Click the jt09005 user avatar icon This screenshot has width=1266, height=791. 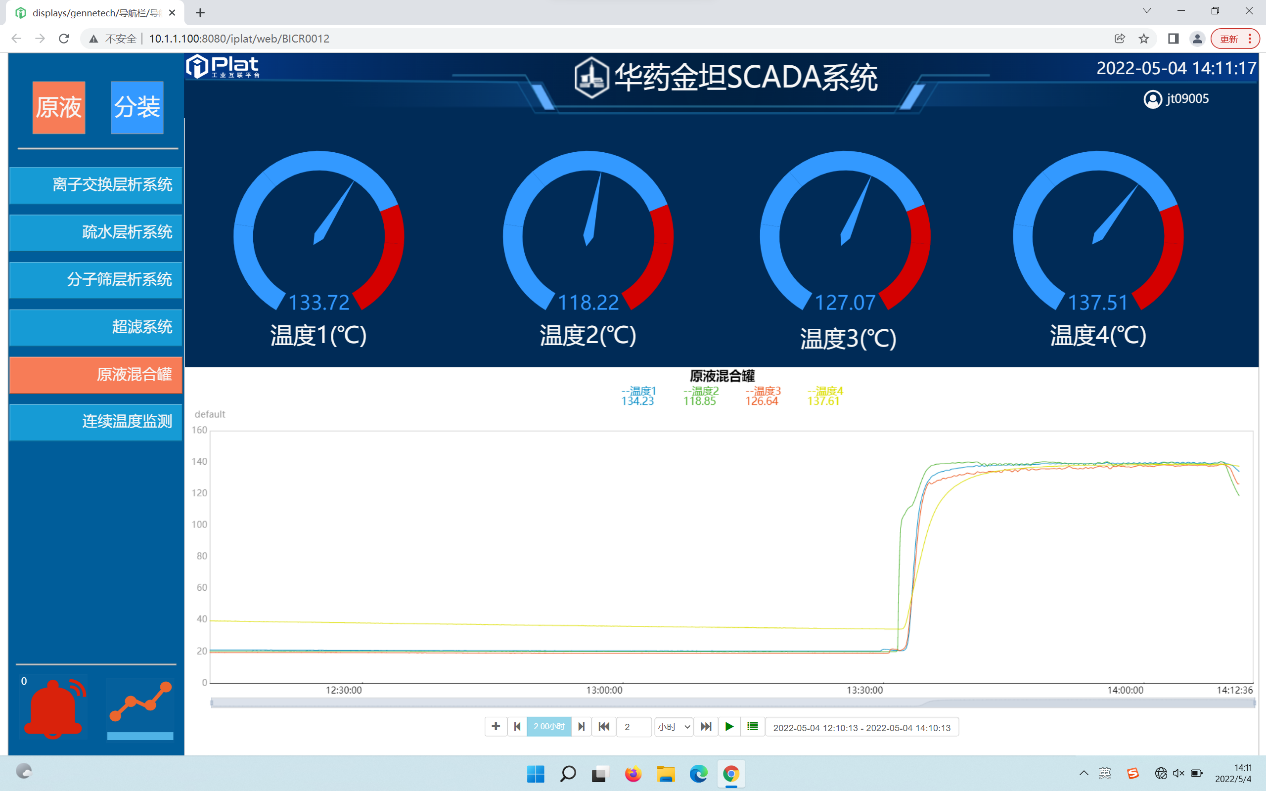(1153, 99)
